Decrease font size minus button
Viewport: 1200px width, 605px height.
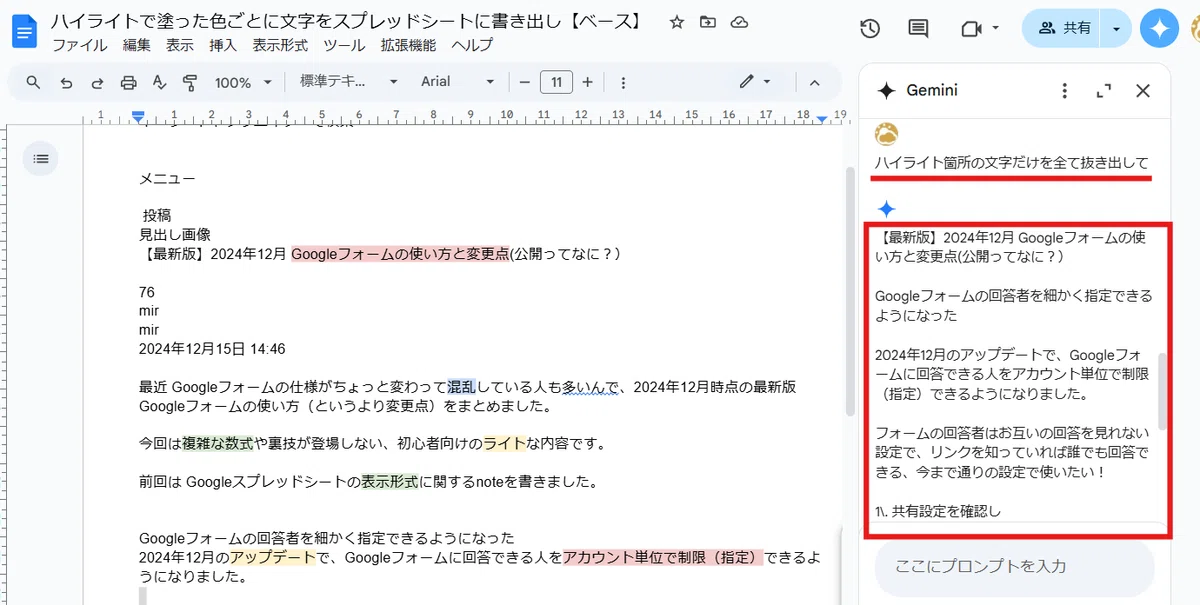pyautogui.click(x=524, y=82)
